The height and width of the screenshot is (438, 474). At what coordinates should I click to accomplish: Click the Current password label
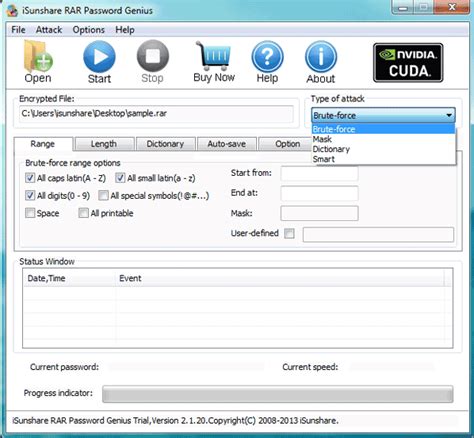64,367
